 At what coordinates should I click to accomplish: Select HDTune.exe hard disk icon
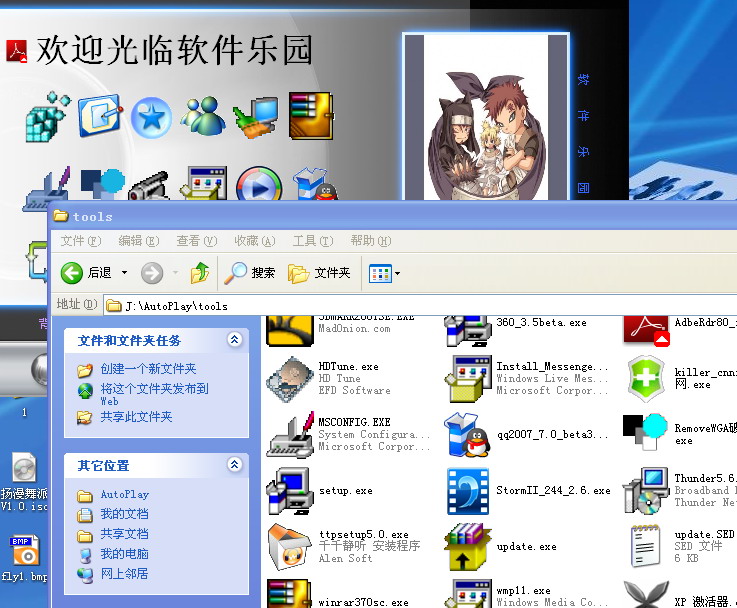[290, 379]
